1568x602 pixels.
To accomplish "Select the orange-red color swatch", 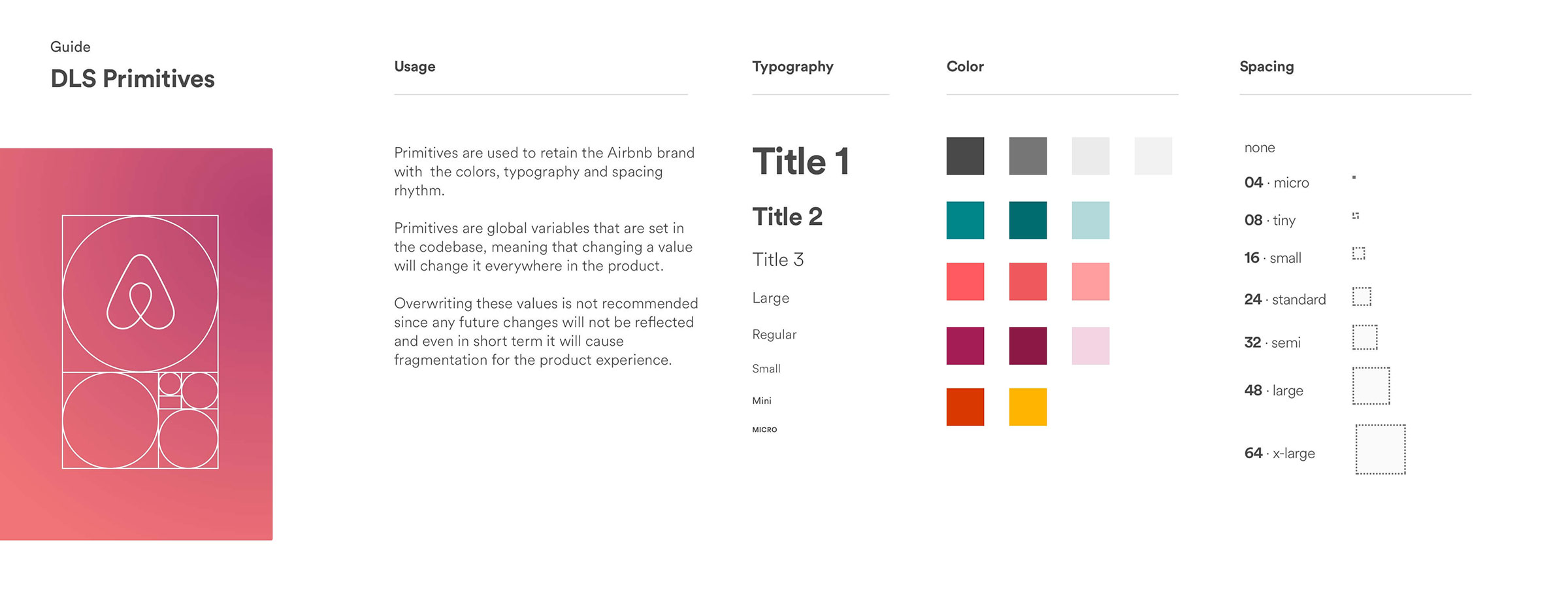I will [x=965, y=407].
